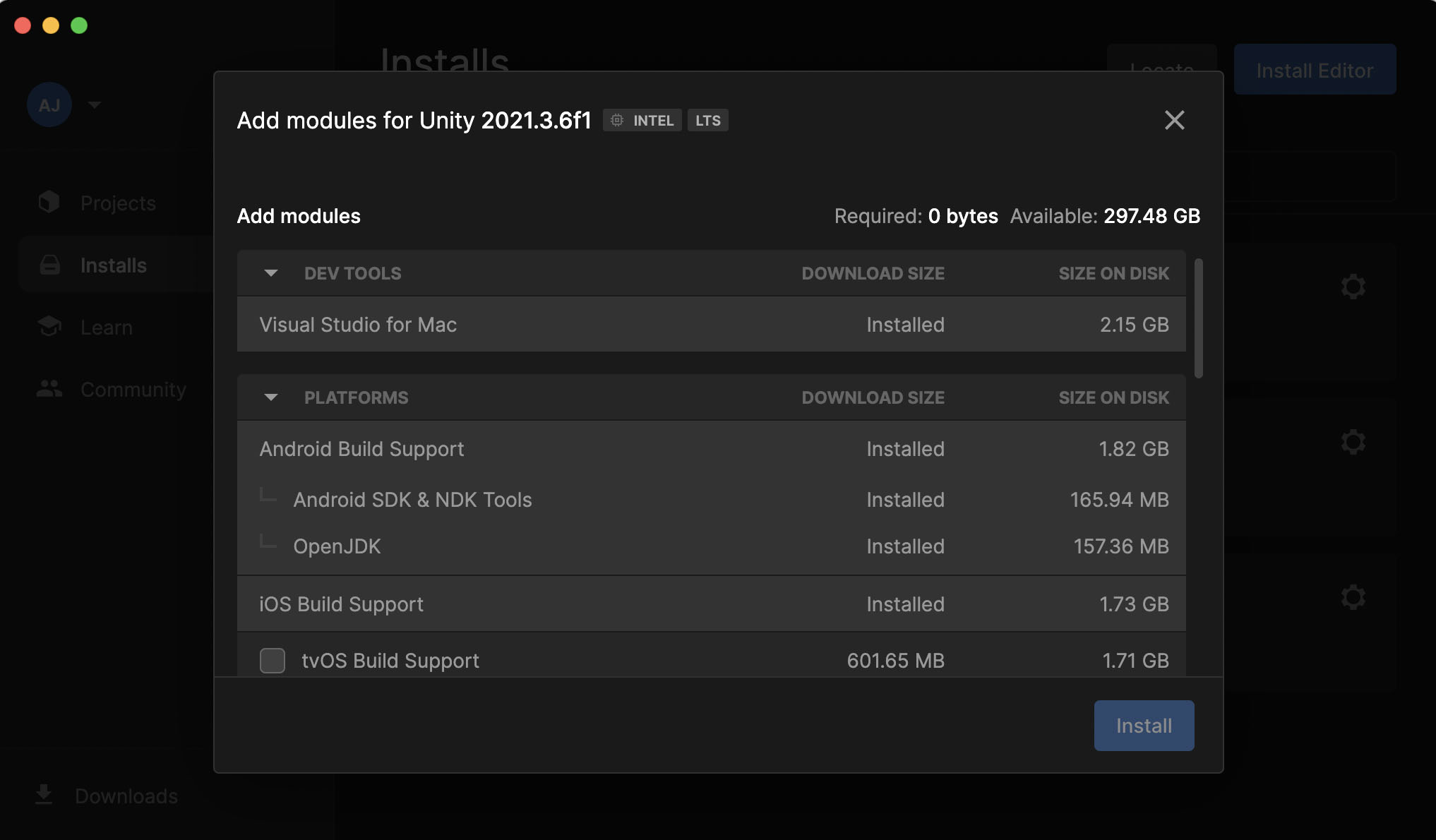Click the LTS badge
This screenshot has width=1436, height=840.
click(708, 121)
